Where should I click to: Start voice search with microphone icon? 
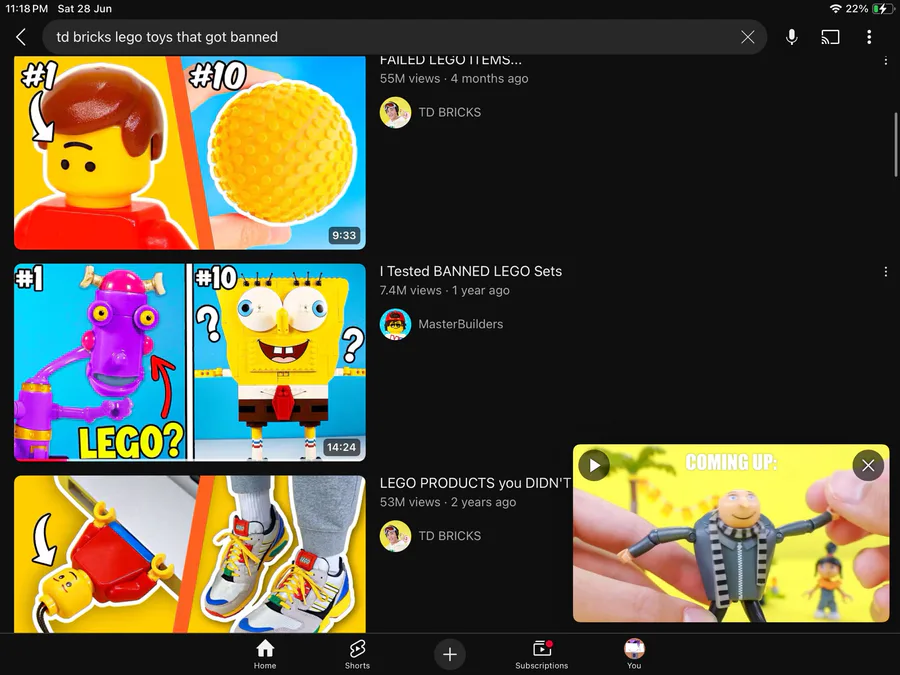tap(792, 37)
